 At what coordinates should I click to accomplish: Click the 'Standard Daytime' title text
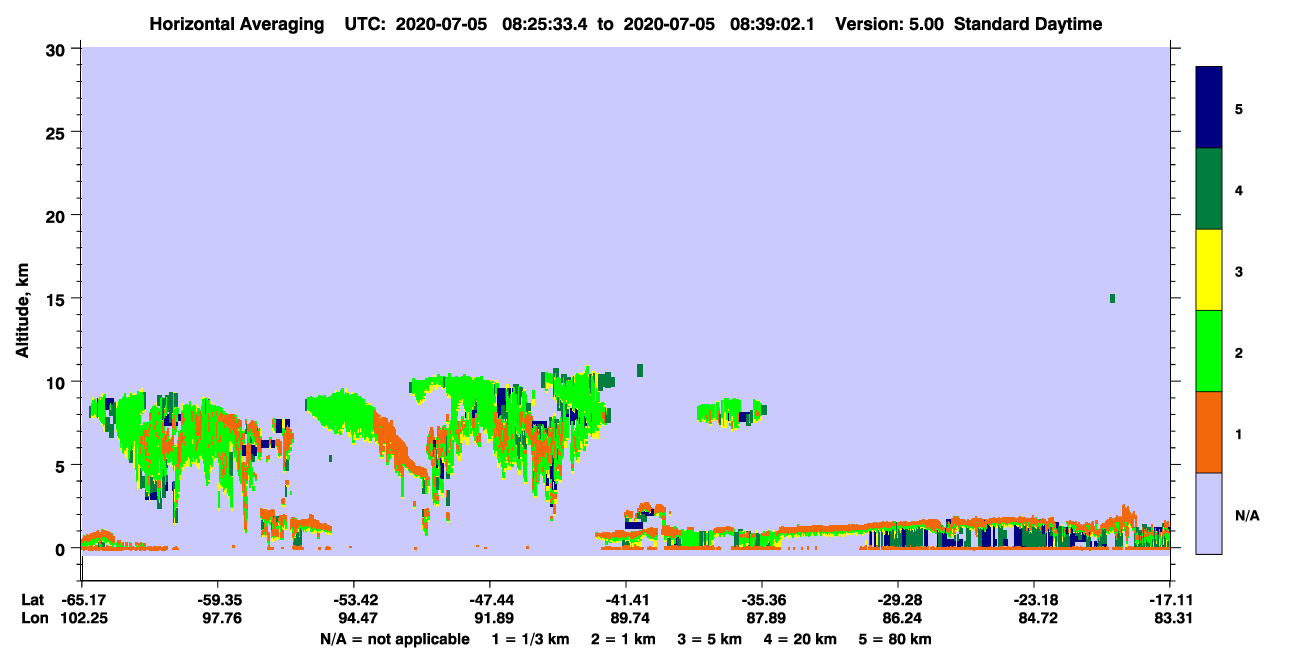[x=1028, y=24]
